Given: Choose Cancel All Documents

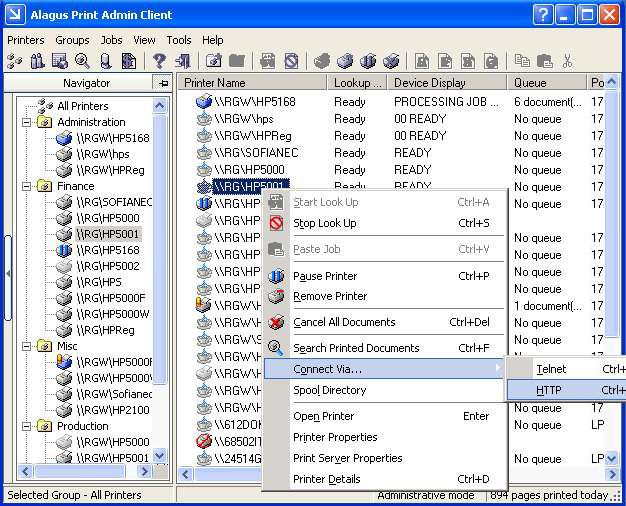Looking at the screenshot, I should point(383,322).
